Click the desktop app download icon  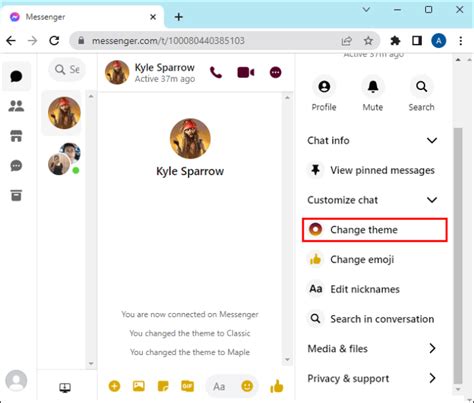point(65,387)
